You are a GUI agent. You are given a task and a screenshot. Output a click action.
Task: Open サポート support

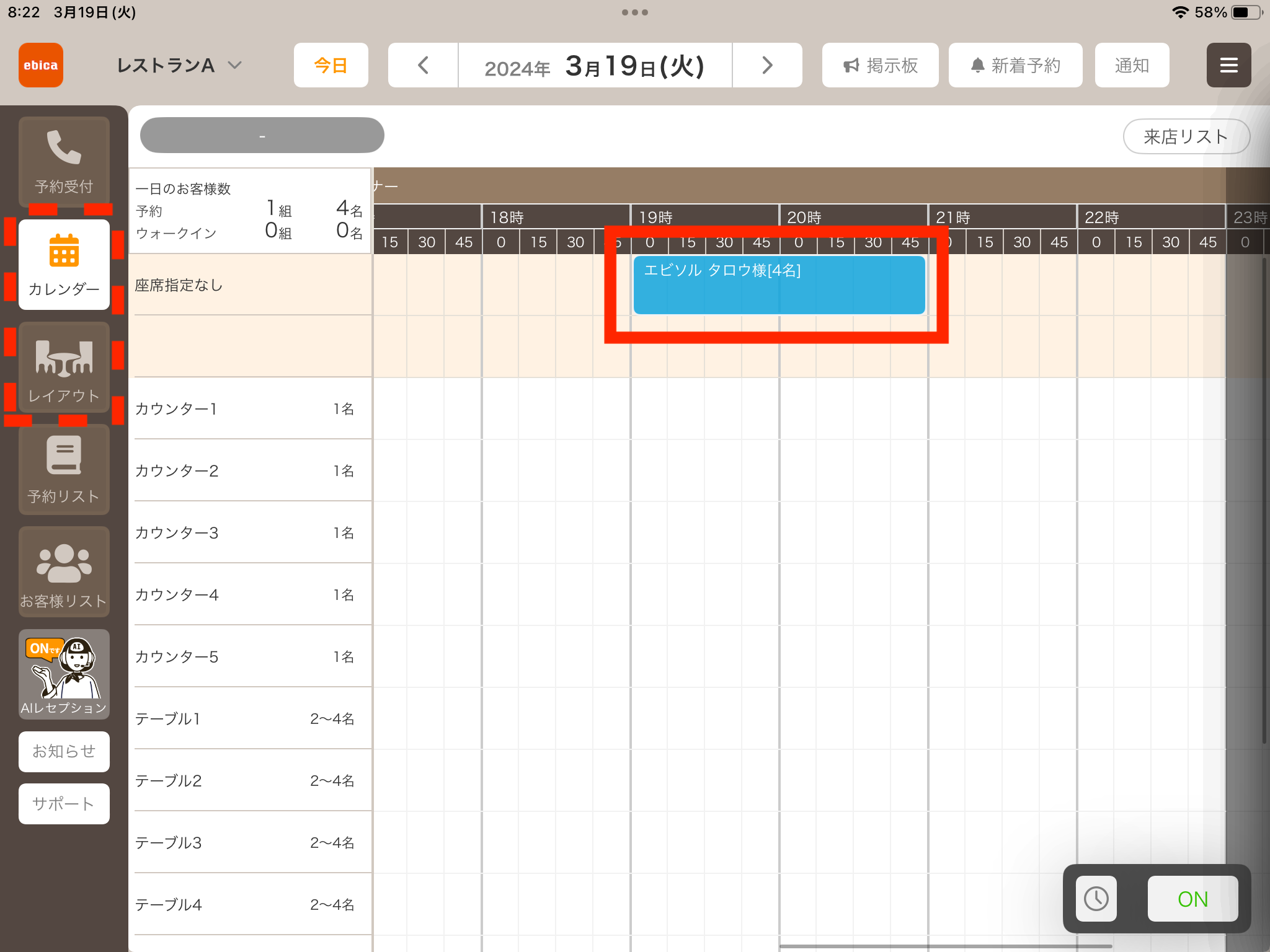pos(64,804)
